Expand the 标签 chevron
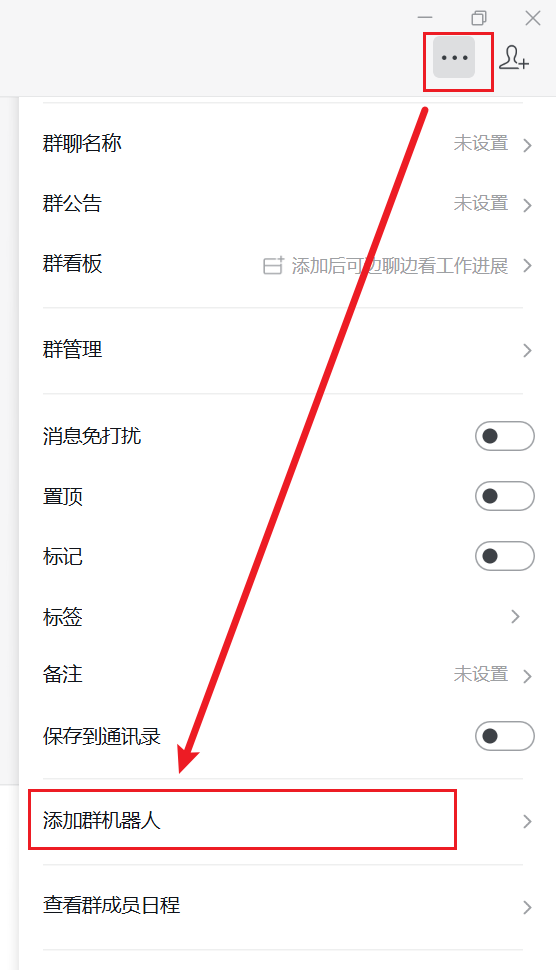The image size is (556, 970). [515, 616]
